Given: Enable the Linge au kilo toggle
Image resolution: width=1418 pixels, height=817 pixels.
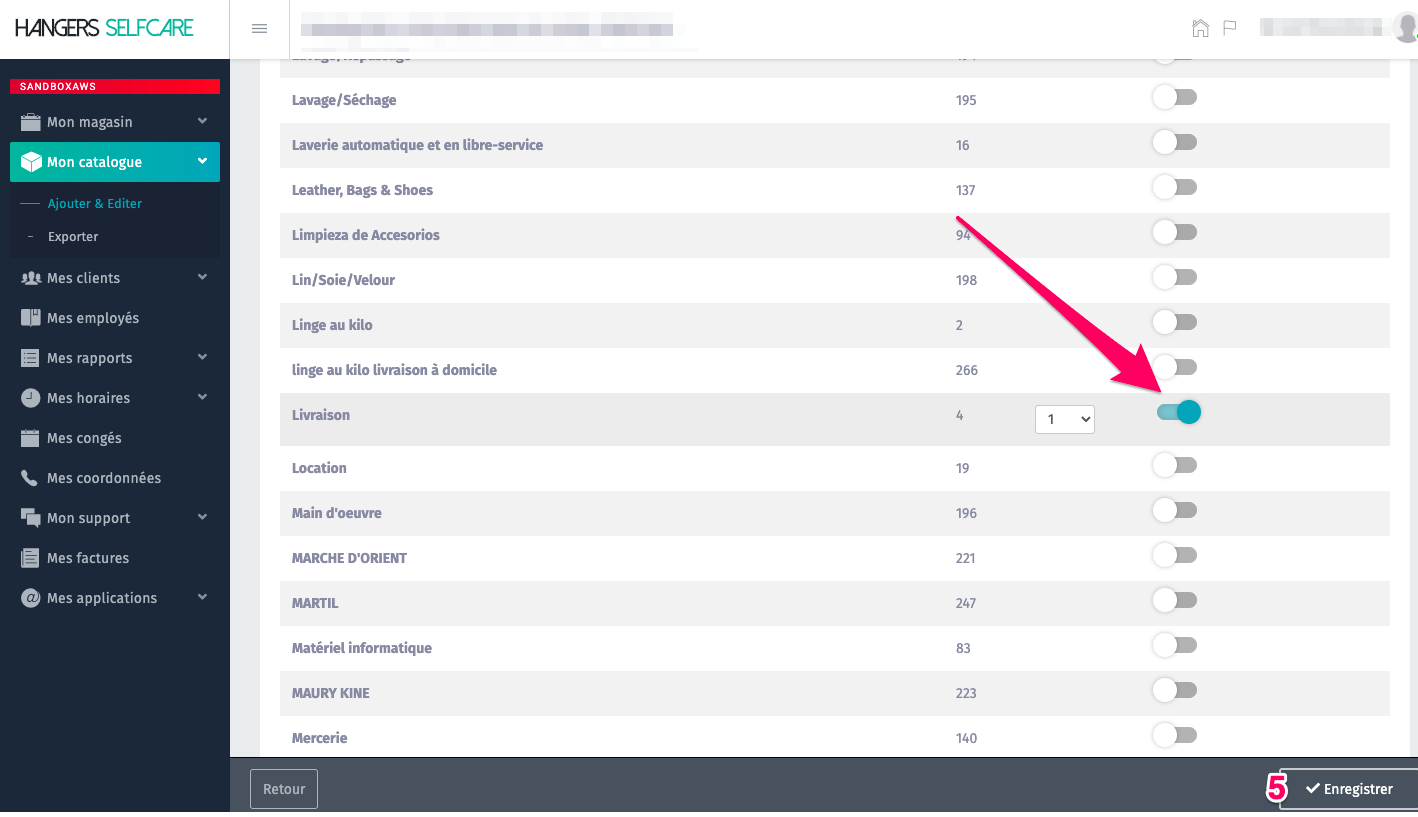Looking at the screenshot, I should 1174,322.
